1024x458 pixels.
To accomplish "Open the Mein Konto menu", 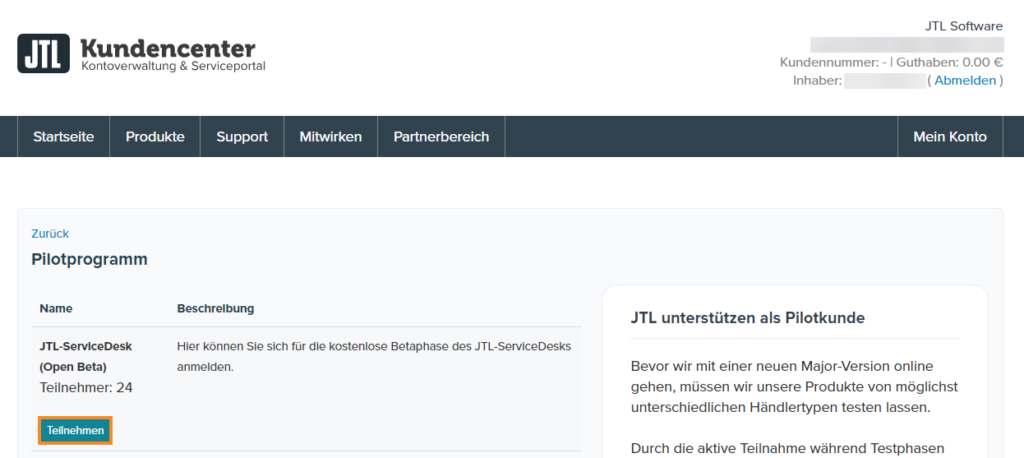I will 949,137.
